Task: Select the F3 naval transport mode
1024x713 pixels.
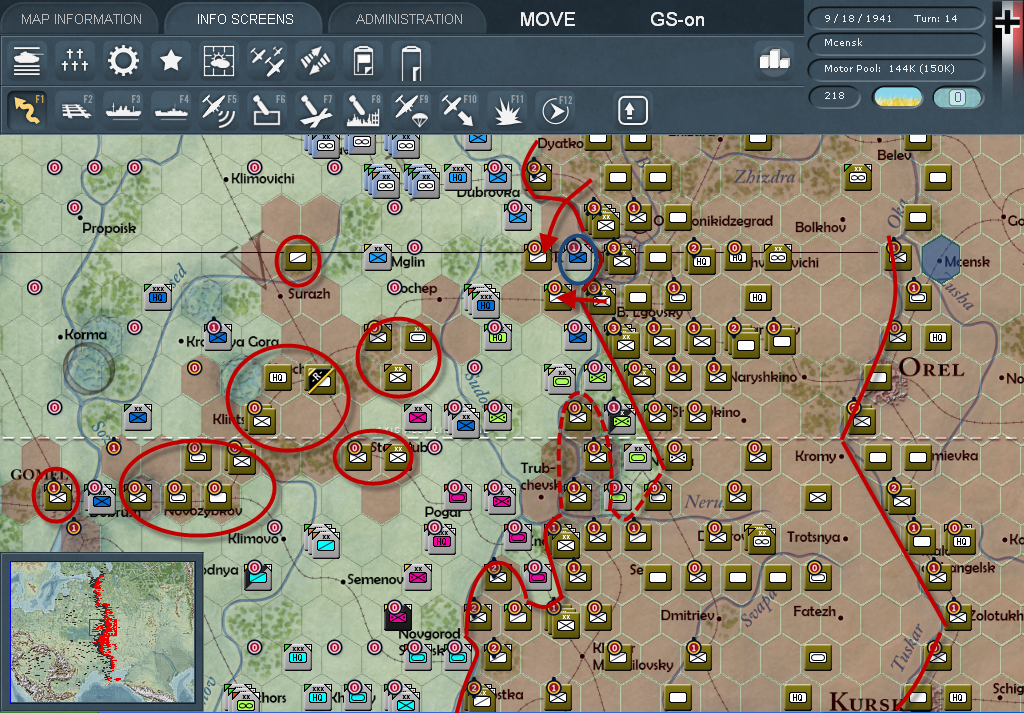Action: click(123, 108)
